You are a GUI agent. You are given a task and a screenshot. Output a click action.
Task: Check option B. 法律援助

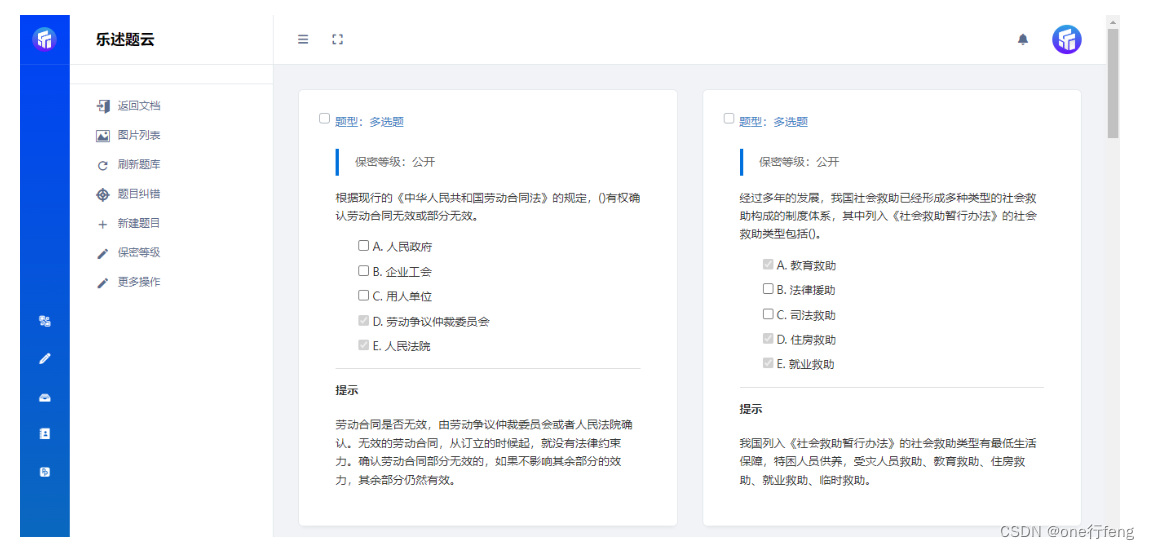[x=767, y=289]
